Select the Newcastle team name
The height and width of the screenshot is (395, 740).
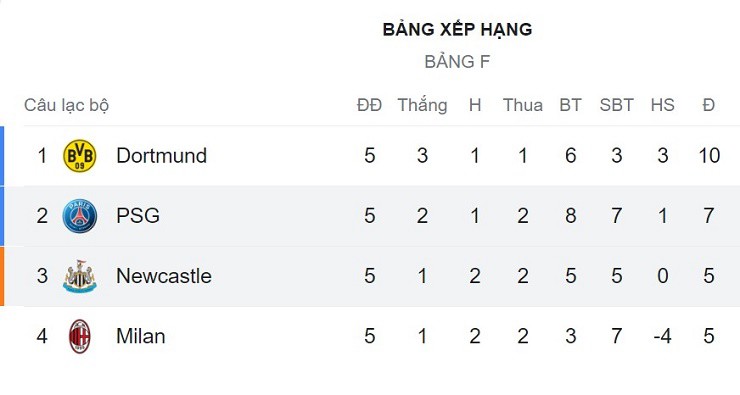164,276
